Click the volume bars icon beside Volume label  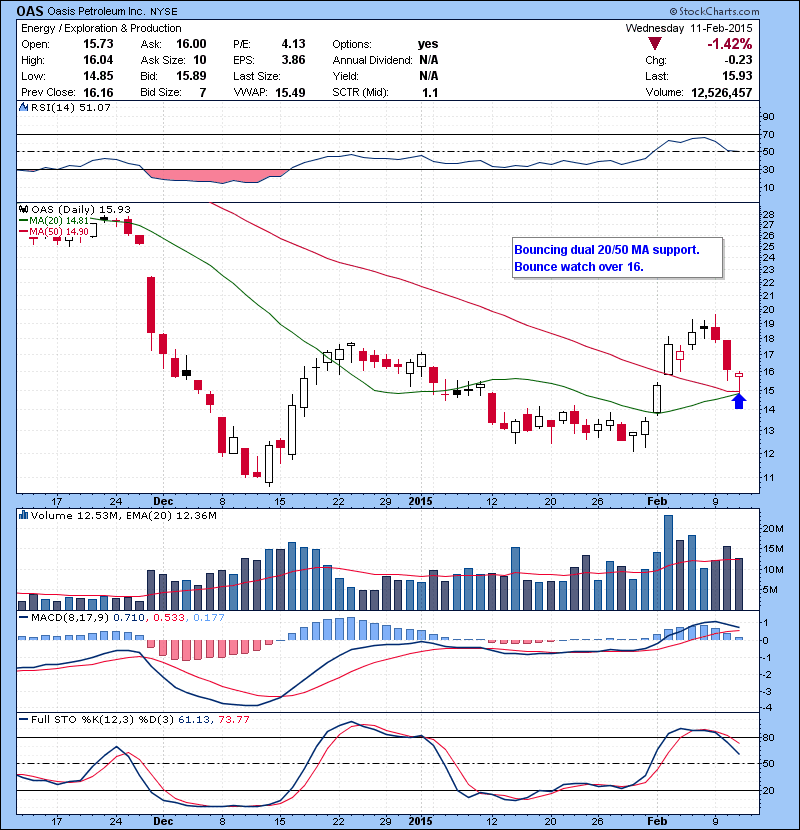coord(23,515)
